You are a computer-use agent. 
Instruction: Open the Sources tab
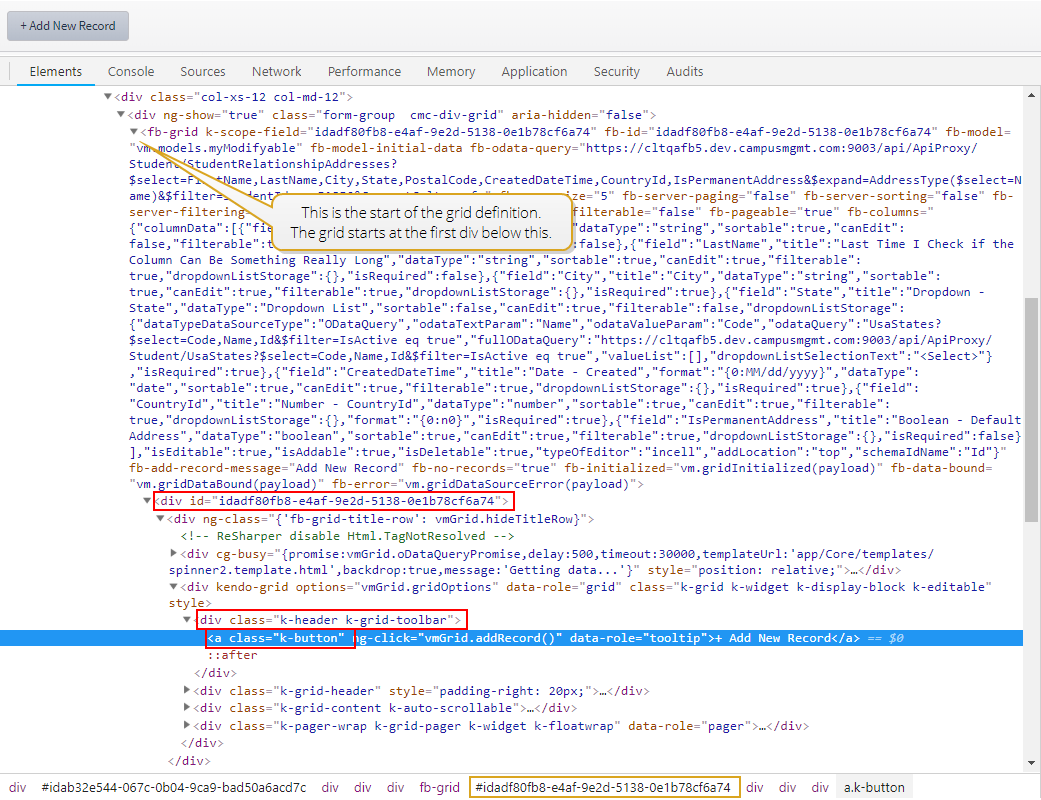pyautogui.click(x=202, y=72)
